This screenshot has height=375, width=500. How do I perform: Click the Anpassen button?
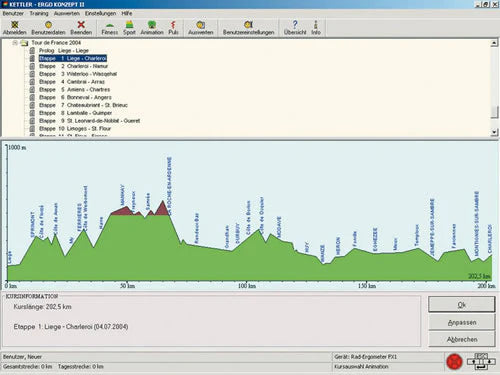point(461,322)
